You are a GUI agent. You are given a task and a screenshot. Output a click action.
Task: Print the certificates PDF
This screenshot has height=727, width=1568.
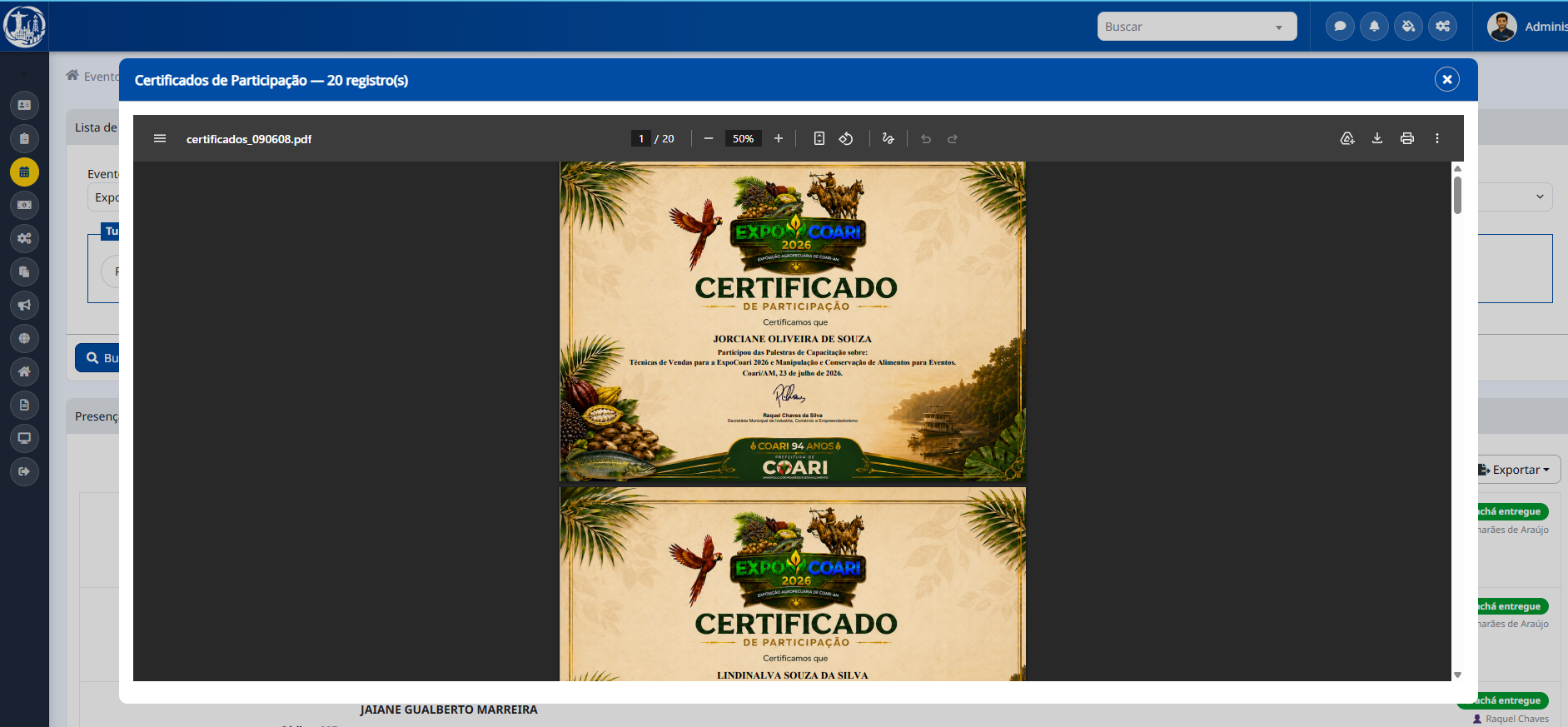1407,138
